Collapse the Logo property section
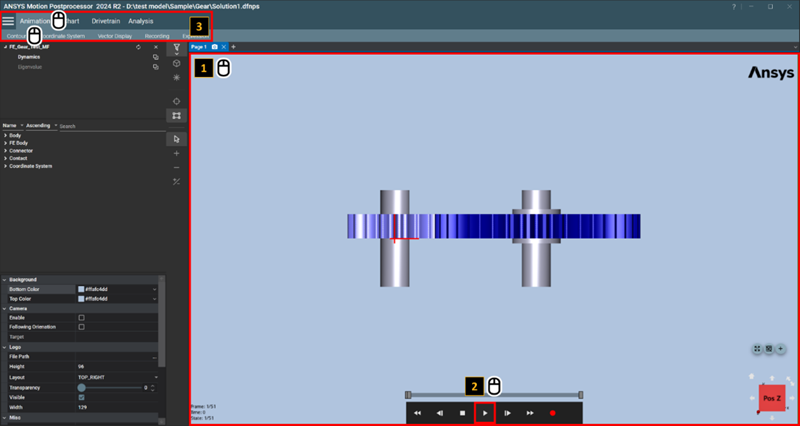800x426 pixels. 5,347
